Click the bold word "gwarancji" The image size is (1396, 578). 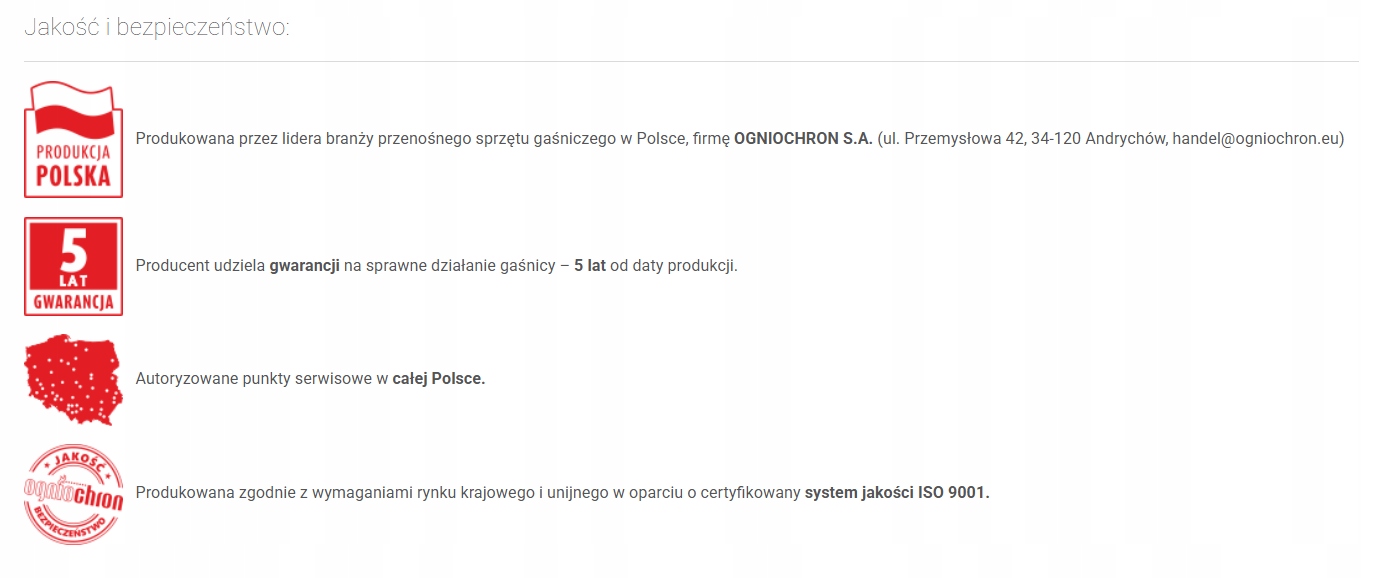point(304,266)
